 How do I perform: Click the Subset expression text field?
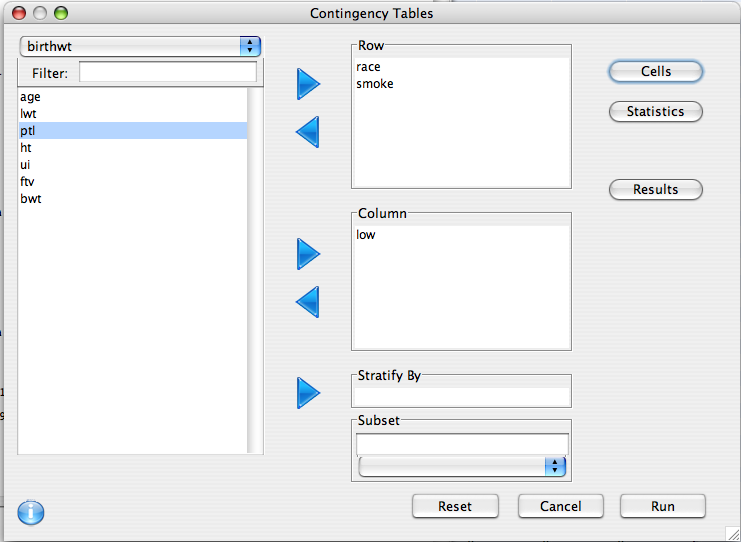(x=462, y=444)
